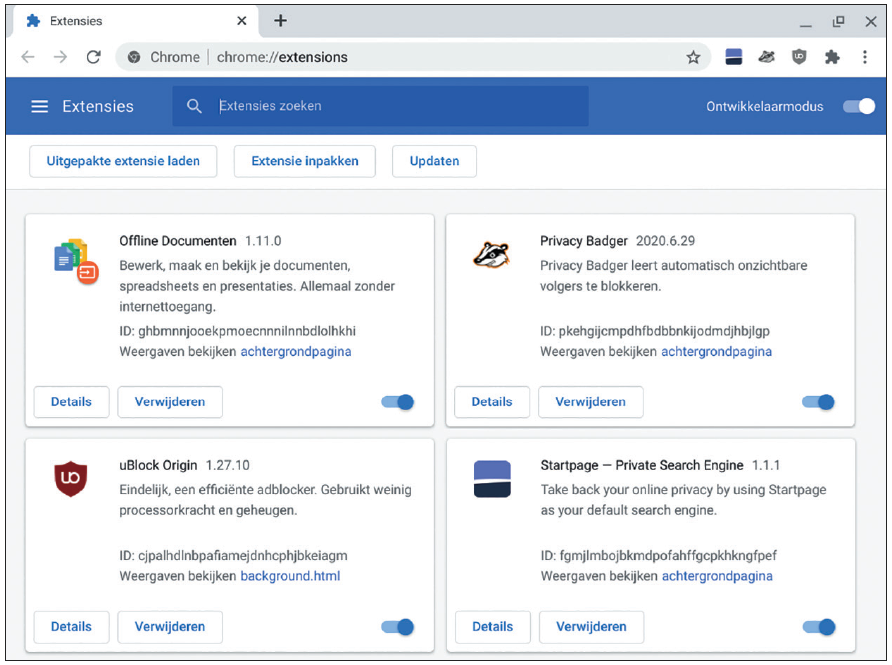Open the Chrome three-dot menu

coord(865,57)
